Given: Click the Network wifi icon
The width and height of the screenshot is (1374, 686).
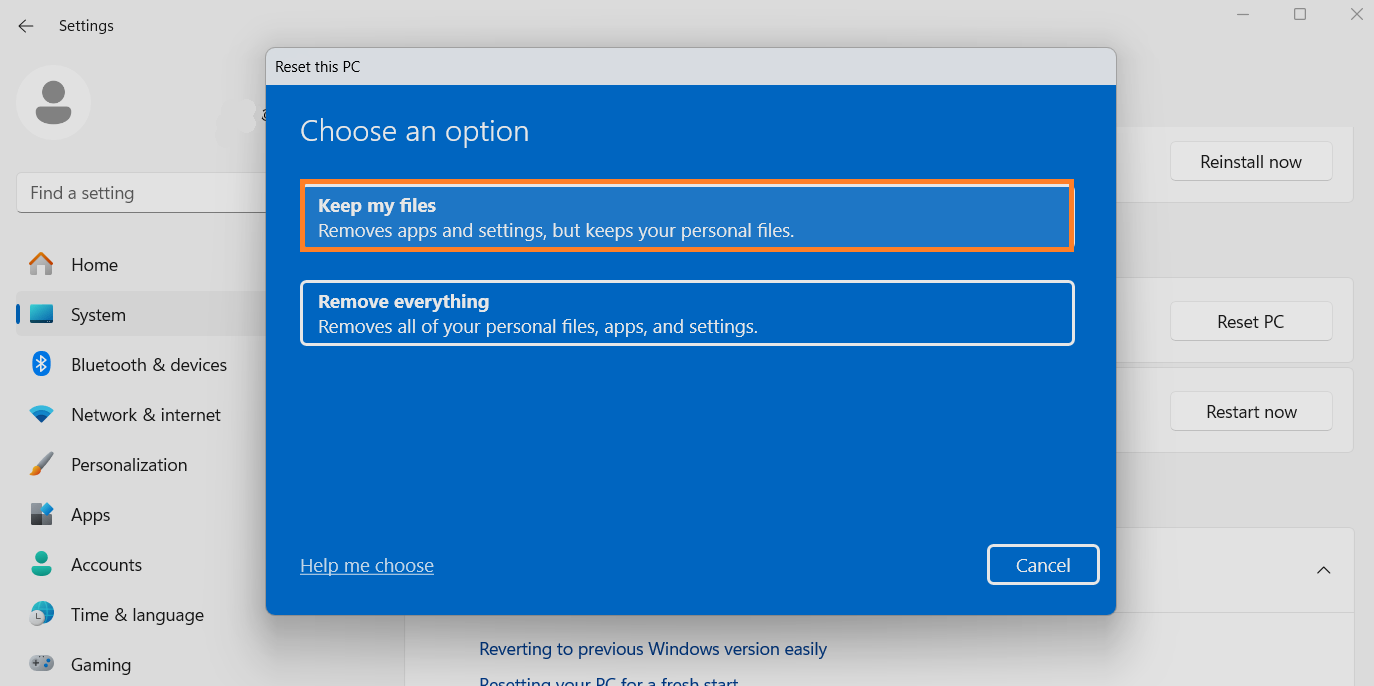Looking at the screenshot, I should coord(41,414).
